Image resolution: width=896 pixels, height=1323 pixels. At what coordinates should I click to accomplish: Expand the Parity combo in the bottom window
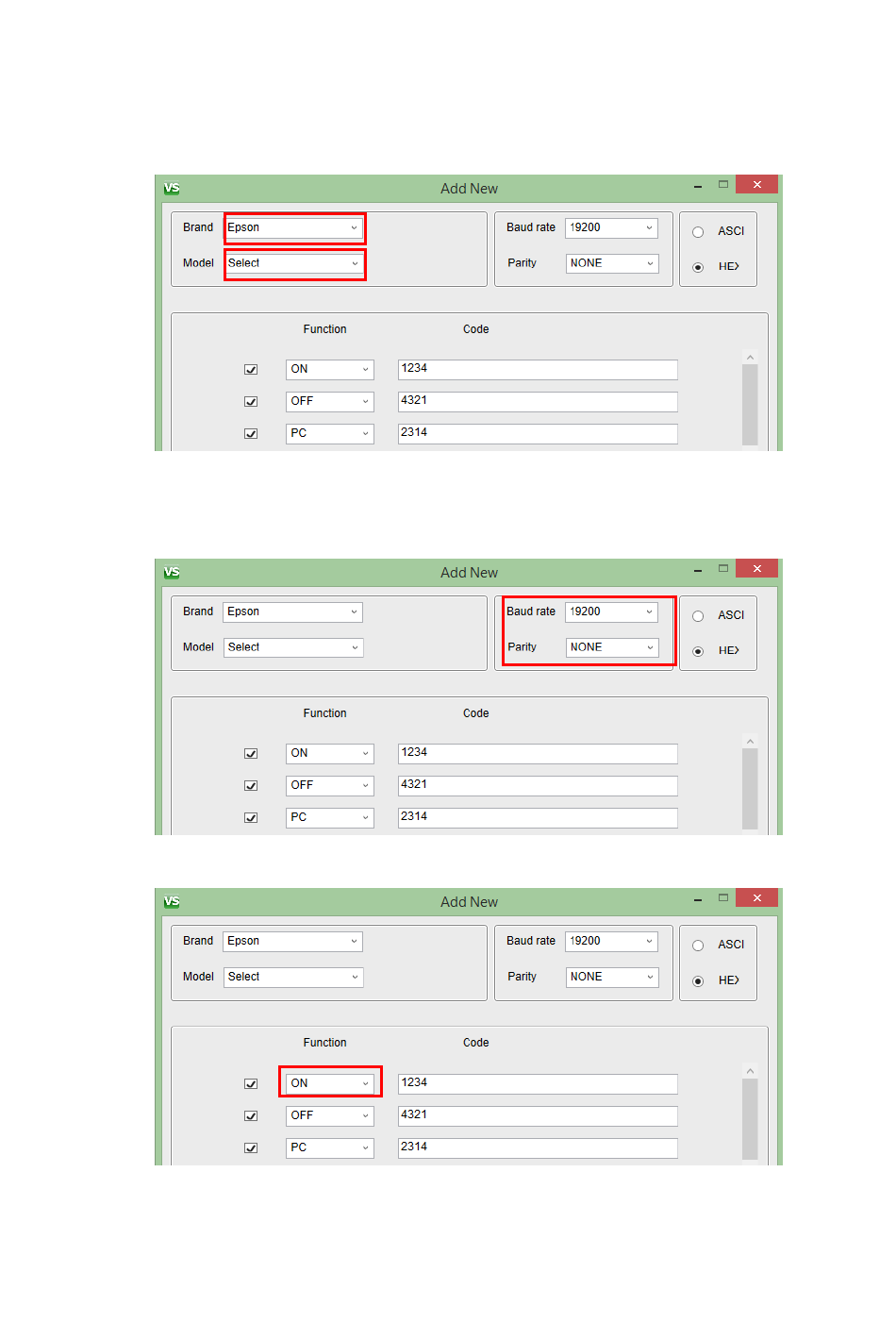point(612,977)
